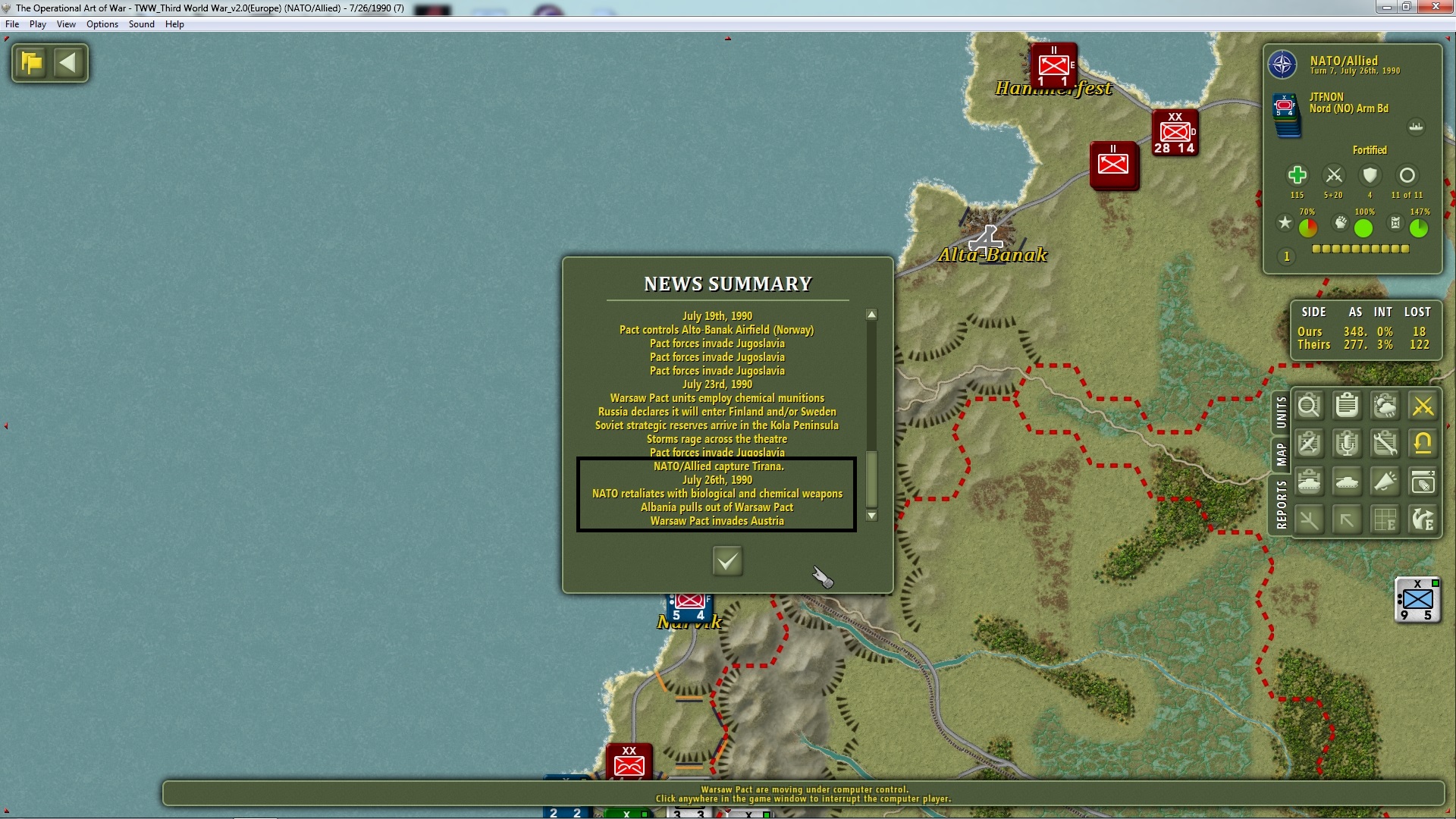Open the Sound menu
The width and height of the screenshot is (1456, 819).
(x=142, y=24)
